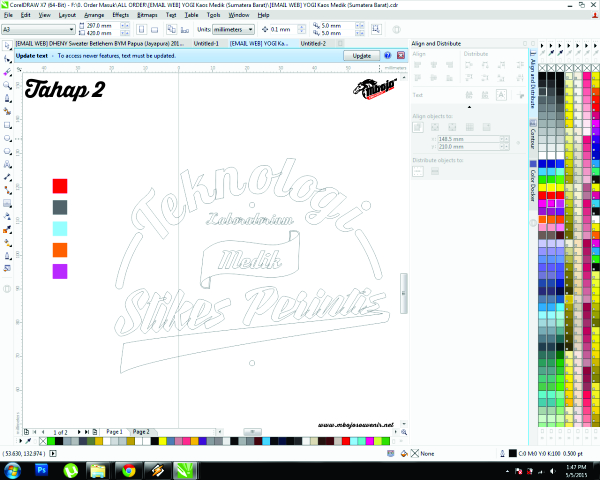
Task: Open the zoom navigator icon
Action: click(404, 432)
